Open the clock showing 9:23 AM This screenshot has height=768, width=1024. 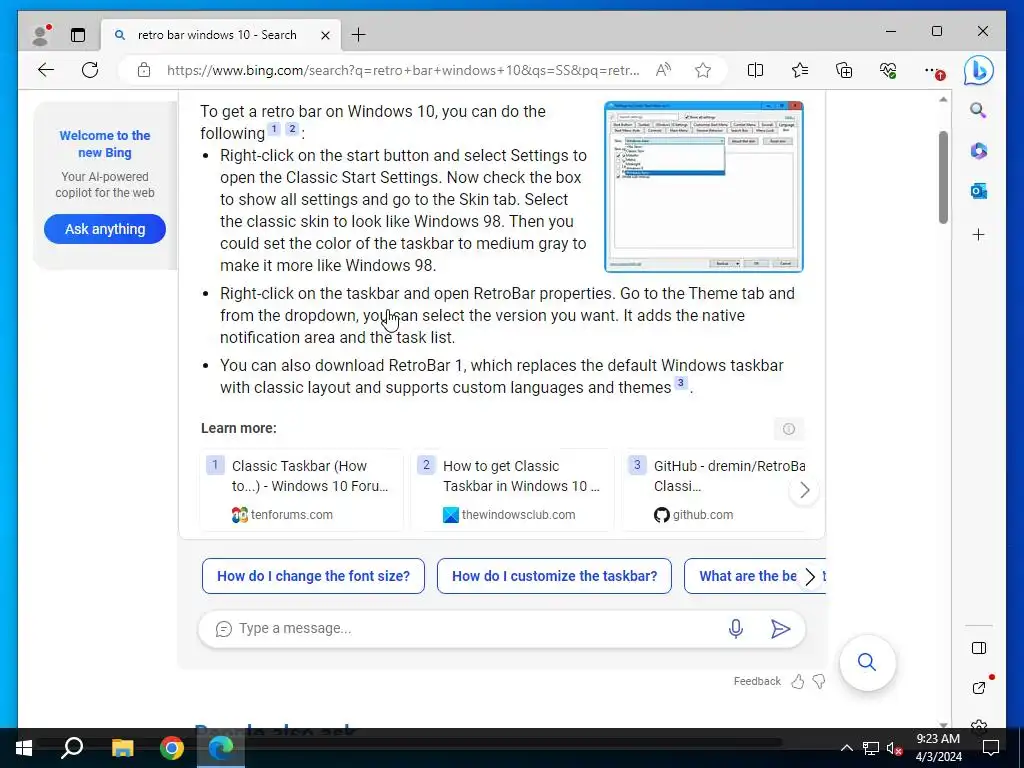(x=938, y=748)
